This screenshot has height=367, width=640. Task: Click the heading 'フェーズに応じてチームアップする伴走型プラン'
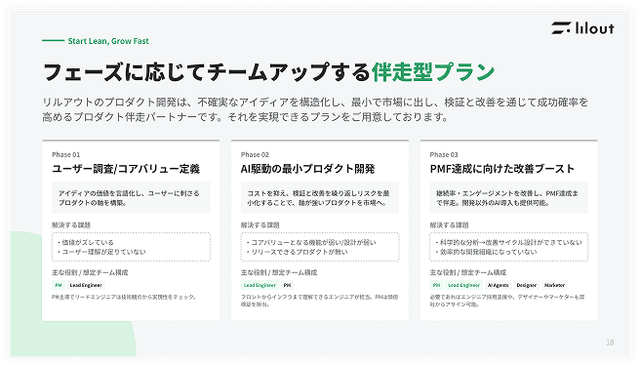click(269, 72)
